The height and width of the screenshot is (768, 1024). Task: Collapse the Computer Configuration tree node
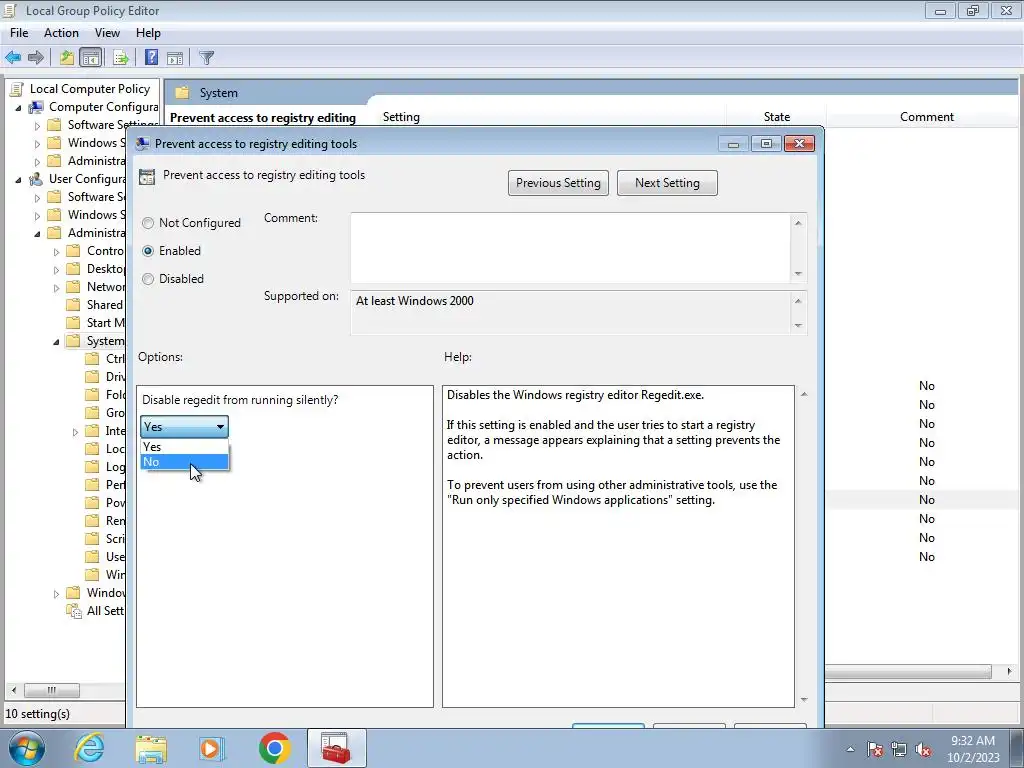[x=18, y=107]
